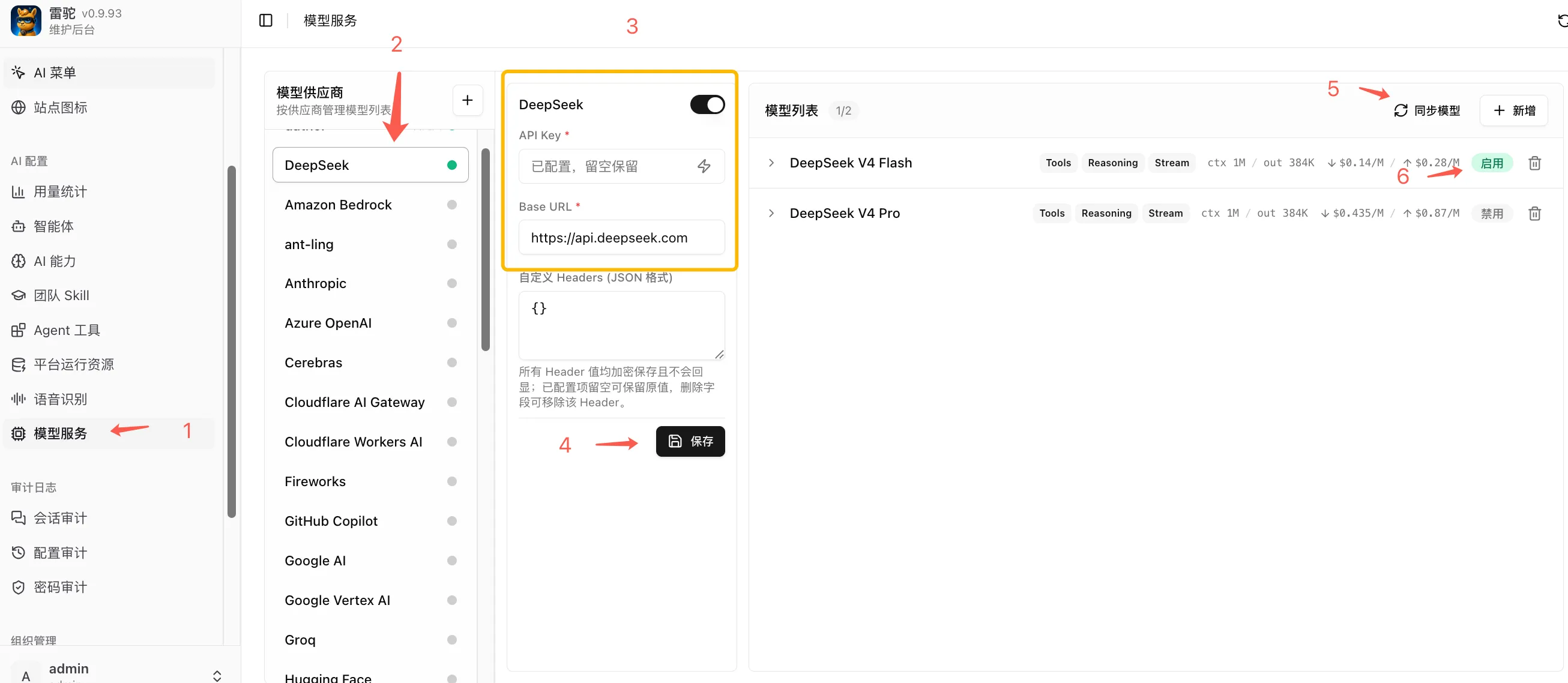Click the Reasoning tag on DeepSeek V4 Flash
The image size is (1568, 683).
[x=1113, y=163]
